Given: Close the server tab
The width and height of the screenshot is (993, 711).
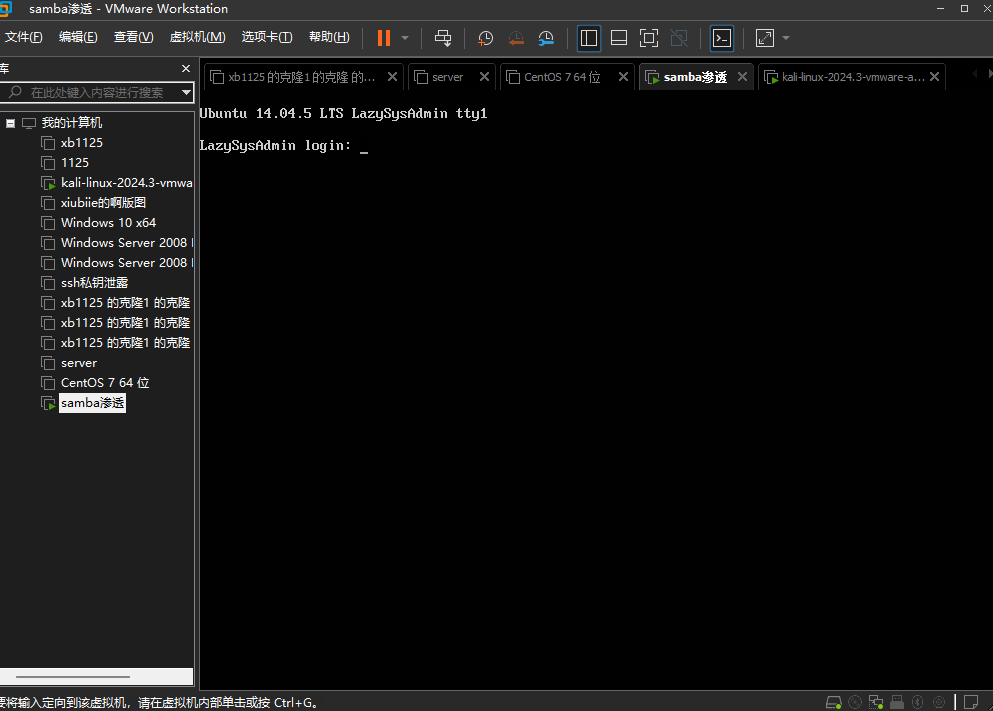Looking at the screenshot, I should [484, 77].
